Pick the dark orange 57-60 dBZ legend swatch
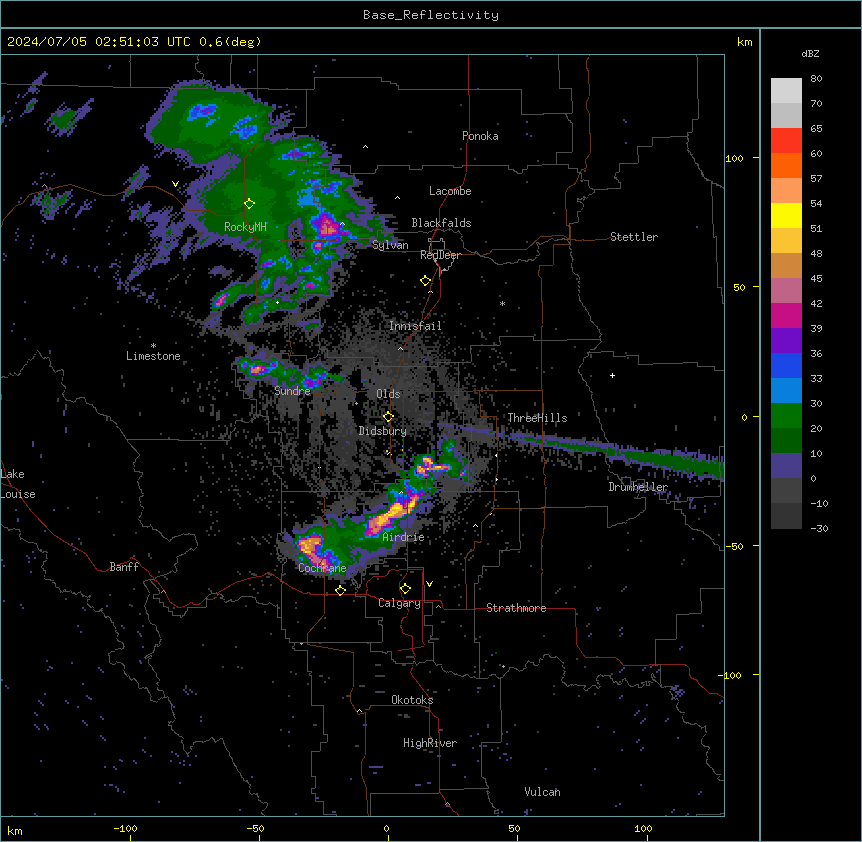The image size is (862, 842). 786,165
